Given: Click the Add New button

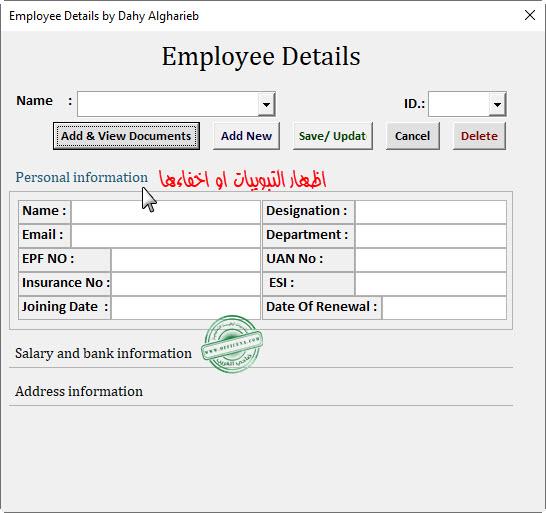Looking at the screenshot, I should point(246,136).
